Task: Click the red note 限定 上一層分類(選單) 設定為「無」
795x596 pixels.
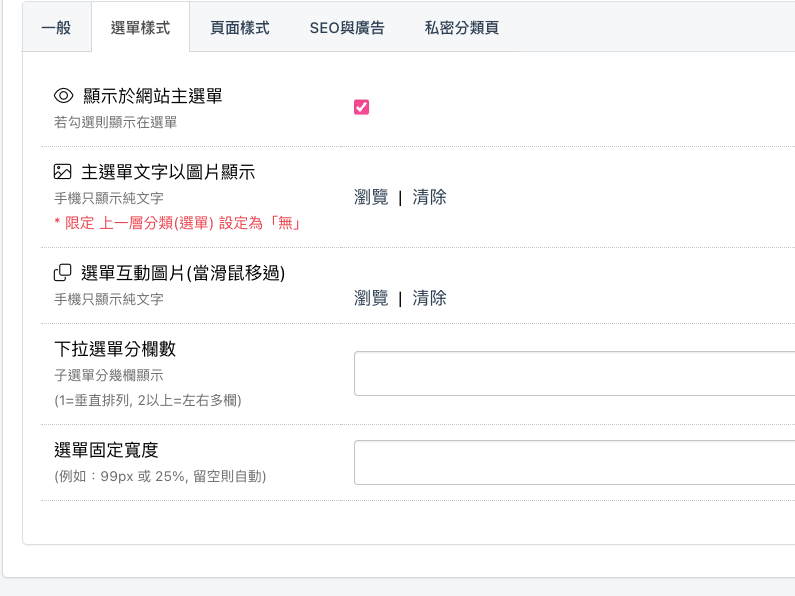Action: coord(177,223)
